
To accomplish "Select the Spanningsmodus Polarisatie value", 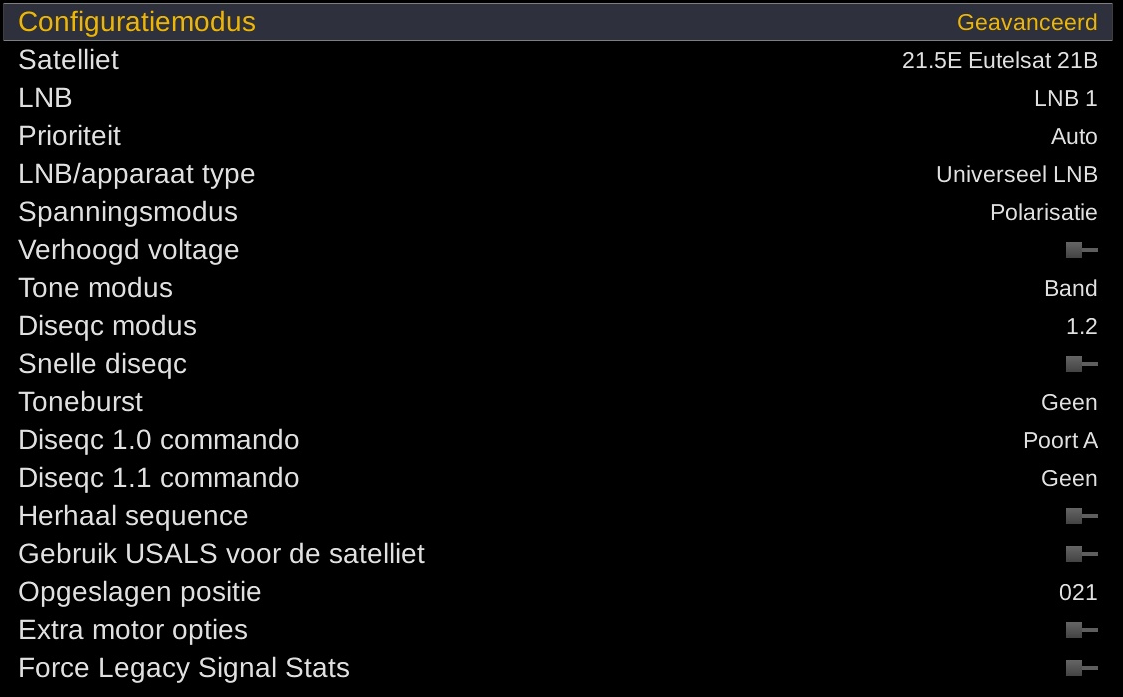I will coord(1043,213).
